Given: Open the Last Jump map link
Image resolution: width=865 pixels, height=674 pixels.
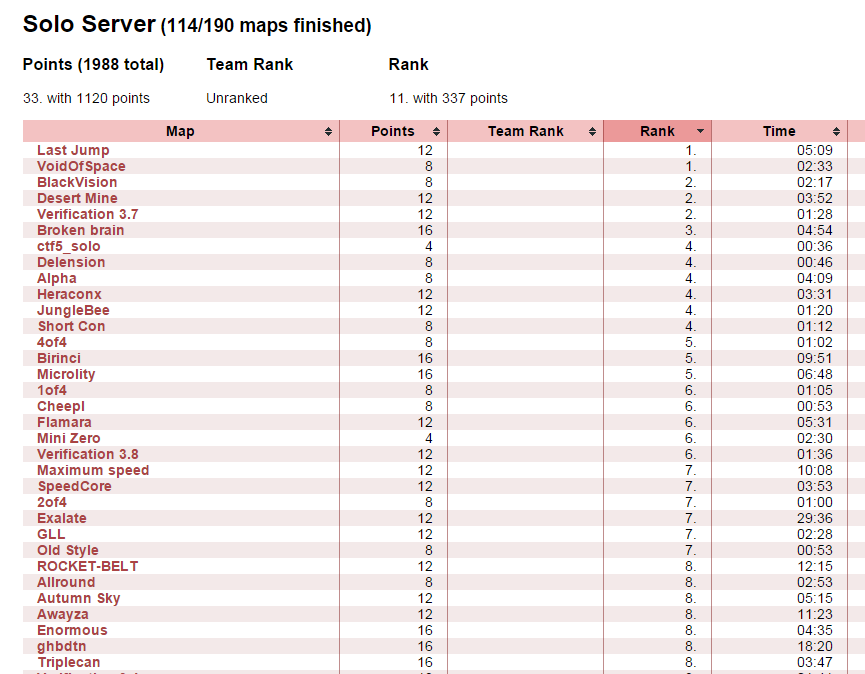Looking at the screenshot, I should [x=73, y=150].
